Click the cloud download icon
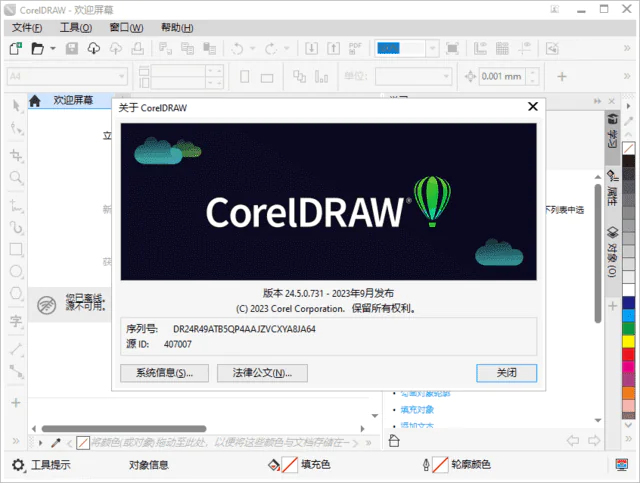Viewport: 640px width, 483px height. [x=94, y=49]
